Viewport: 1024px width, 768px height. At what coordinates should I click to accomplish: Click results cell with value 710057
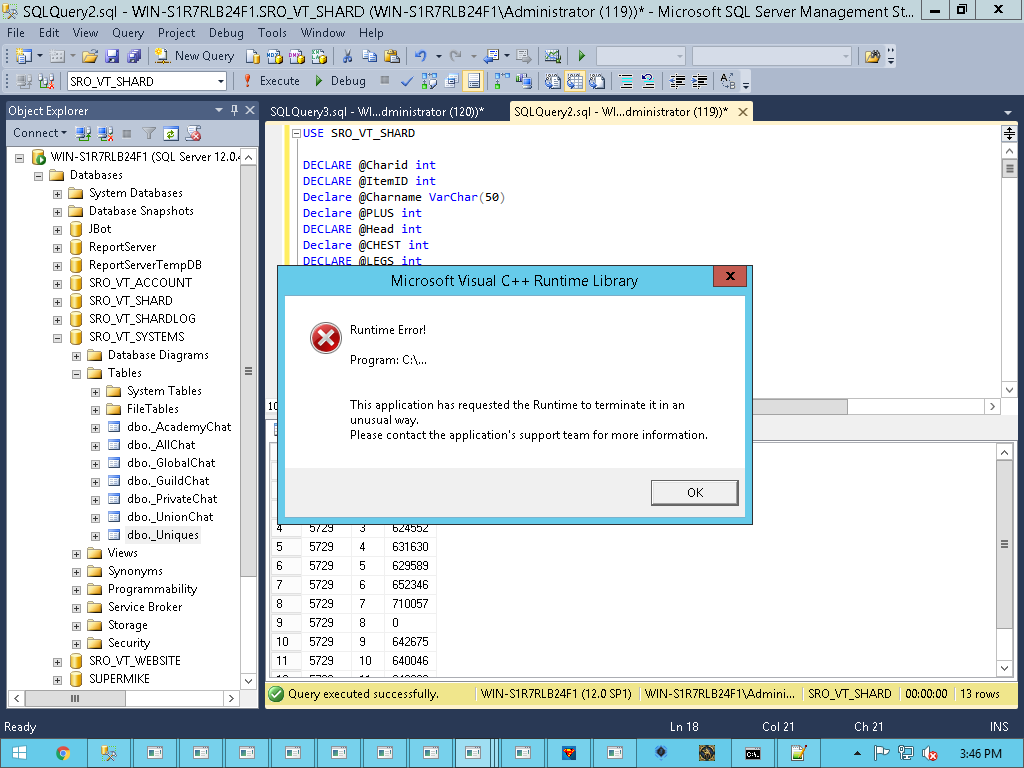[410, 603]
